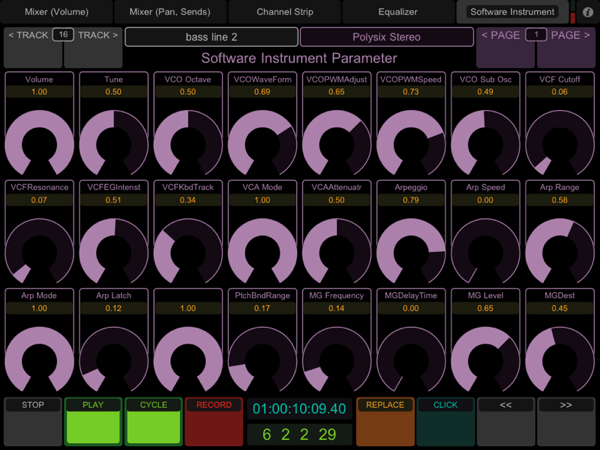
Task: Click the info icon in top-right corner
Action: point(587,12)
